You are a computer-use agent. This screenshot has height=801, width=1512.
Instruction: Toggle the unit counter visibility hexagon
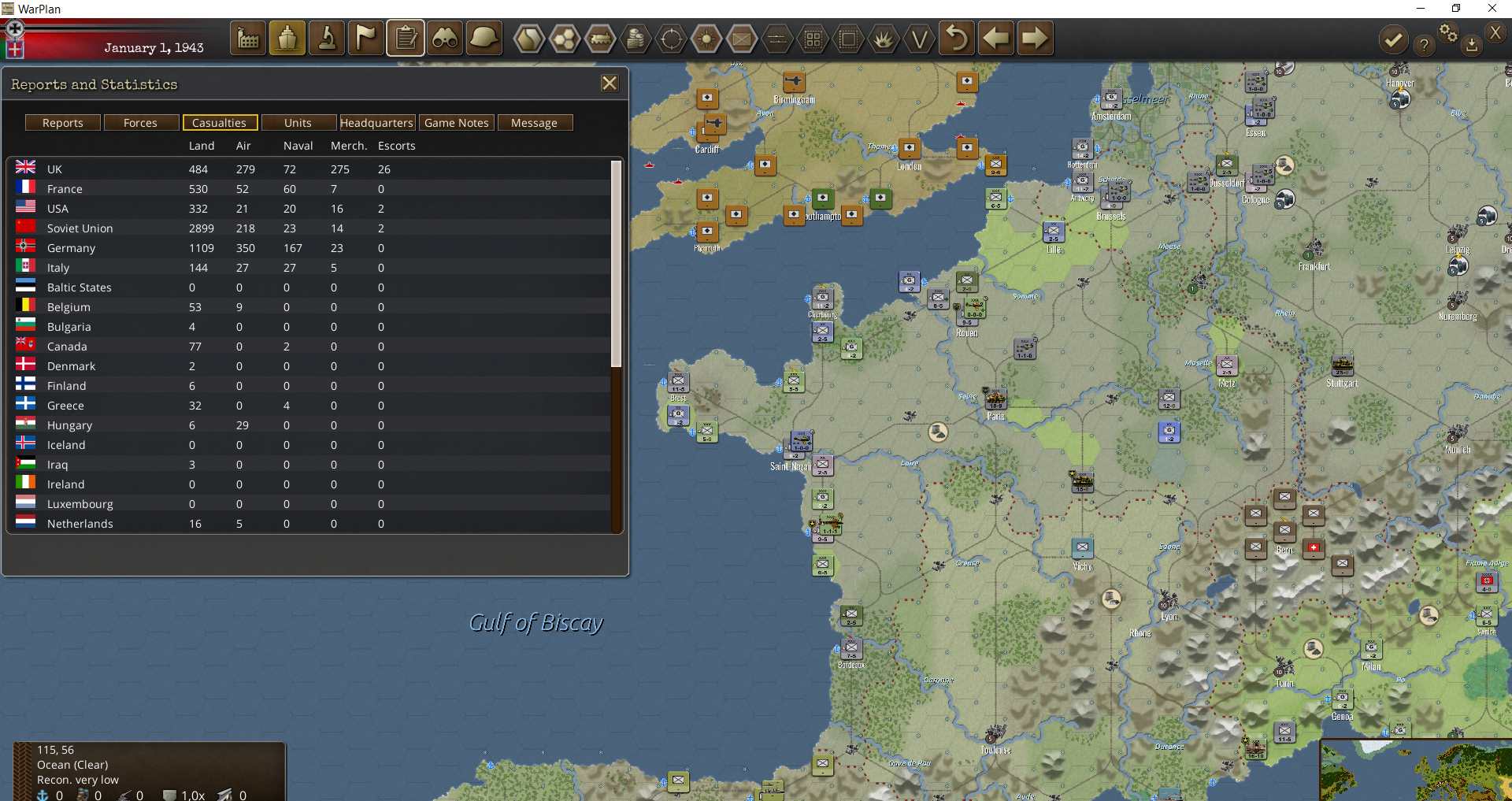[x=742, y=39]
